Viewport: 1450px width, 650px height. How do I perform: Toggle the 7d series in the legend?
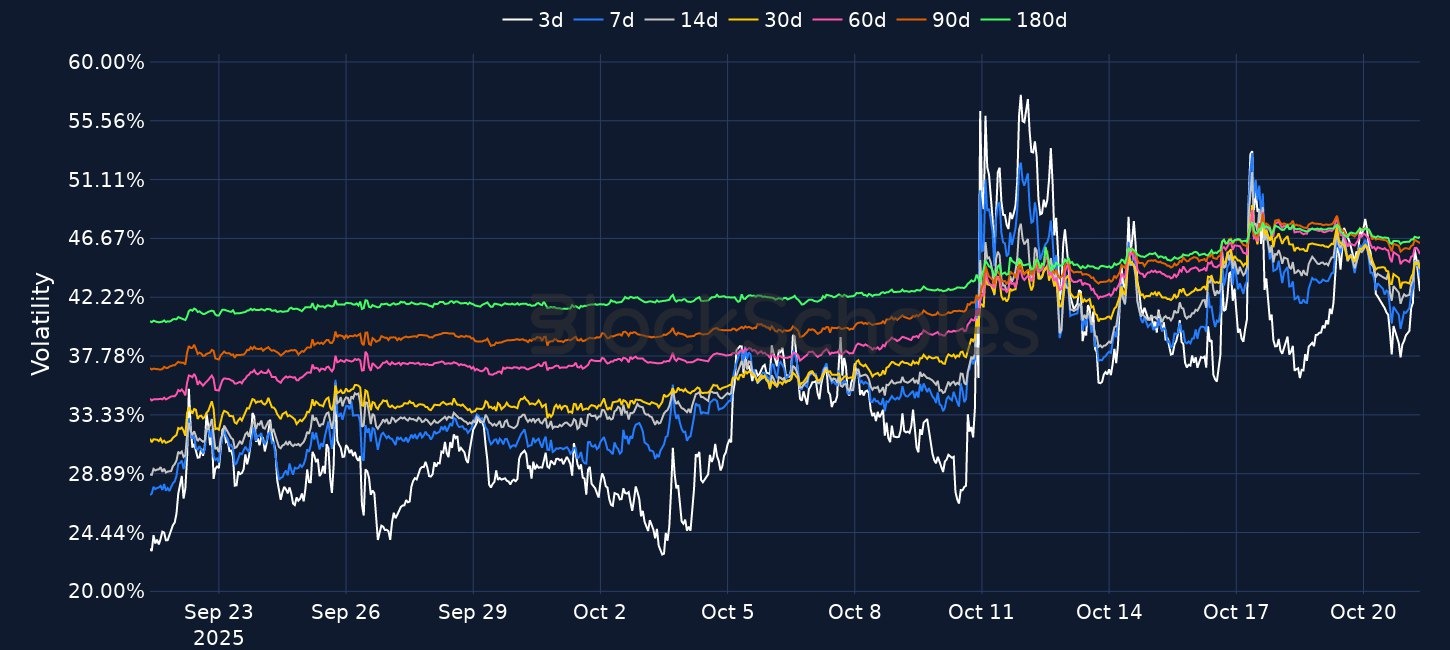click(x=604, y=20)
